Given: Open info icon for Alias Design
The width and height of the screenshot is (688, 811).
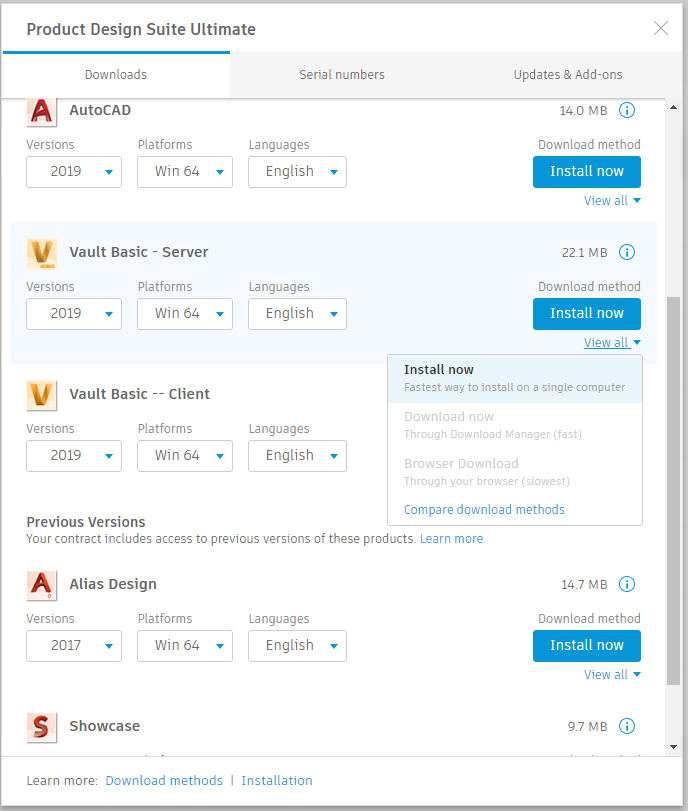Looking at the screenshot, I should [627, 585].
